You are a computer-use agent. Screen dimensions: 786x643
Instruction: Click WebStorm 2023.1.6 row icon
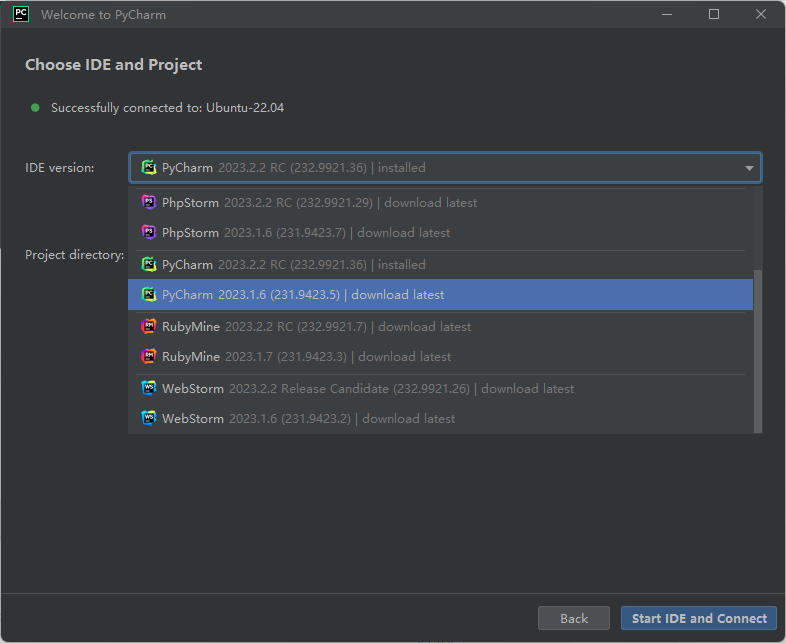149,418
